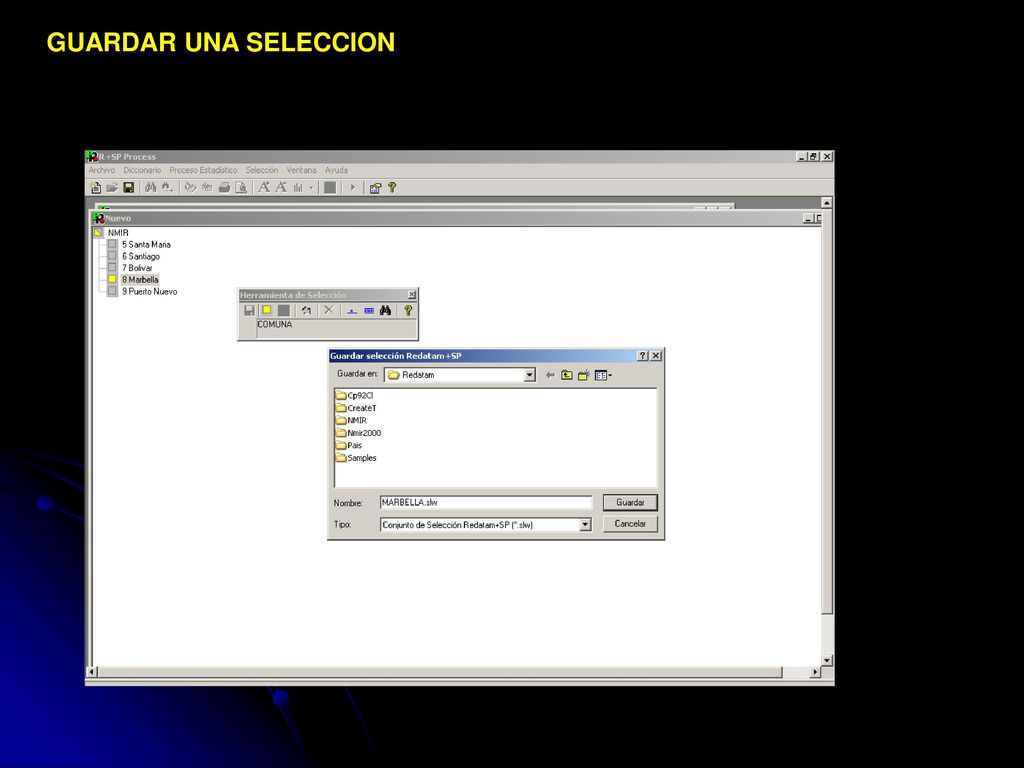
Task: Click the printer icon in main toolbar
Action: click(225, 188)
